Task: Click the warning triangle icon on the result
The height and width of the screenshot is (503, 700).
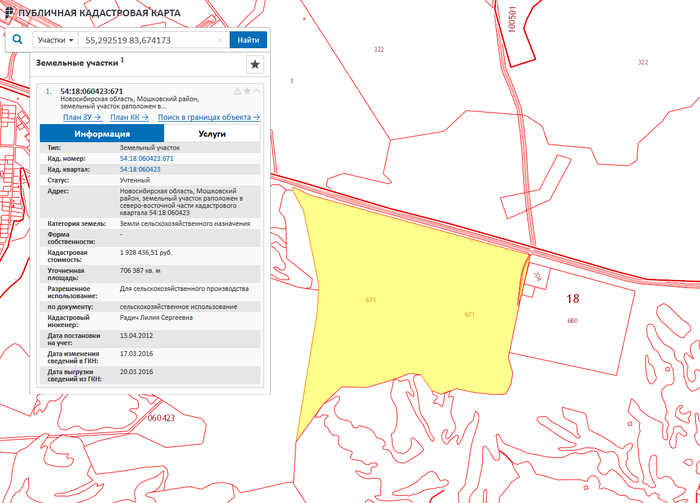Action: [x=237, y=91]
